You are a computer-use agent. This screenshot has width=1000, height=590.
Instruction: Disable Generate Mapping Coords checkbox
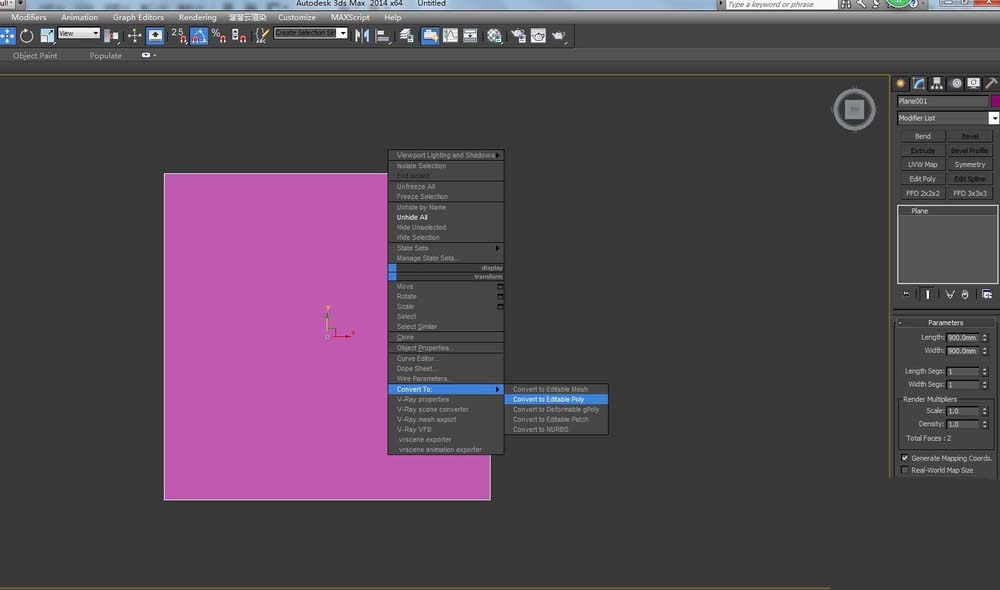(905, 458)
